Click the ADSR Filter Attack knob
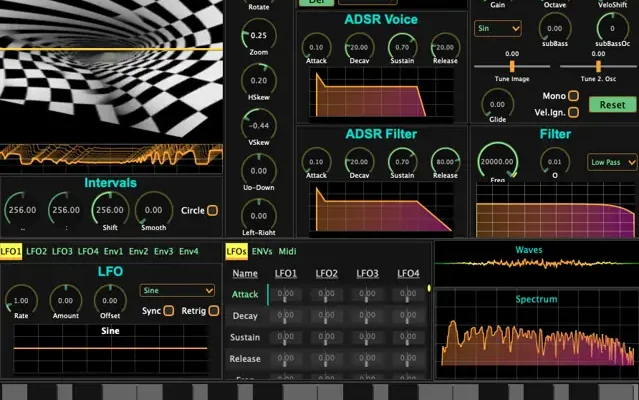This screenshot has height=400, width=639. tap(316, 162)
